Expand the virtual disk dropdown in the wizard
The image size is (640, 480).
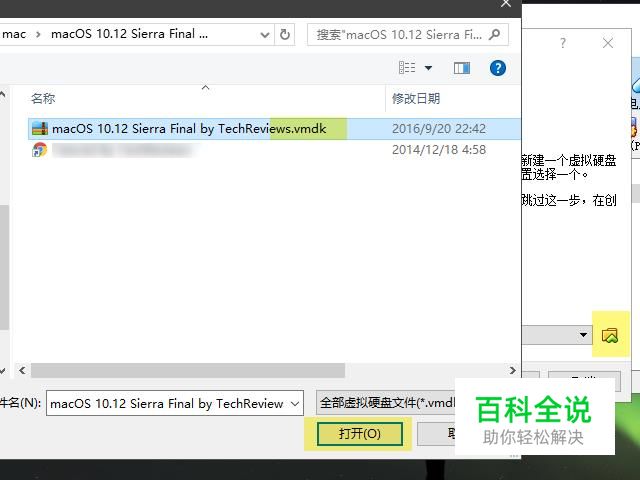click(x=584, y=335)
